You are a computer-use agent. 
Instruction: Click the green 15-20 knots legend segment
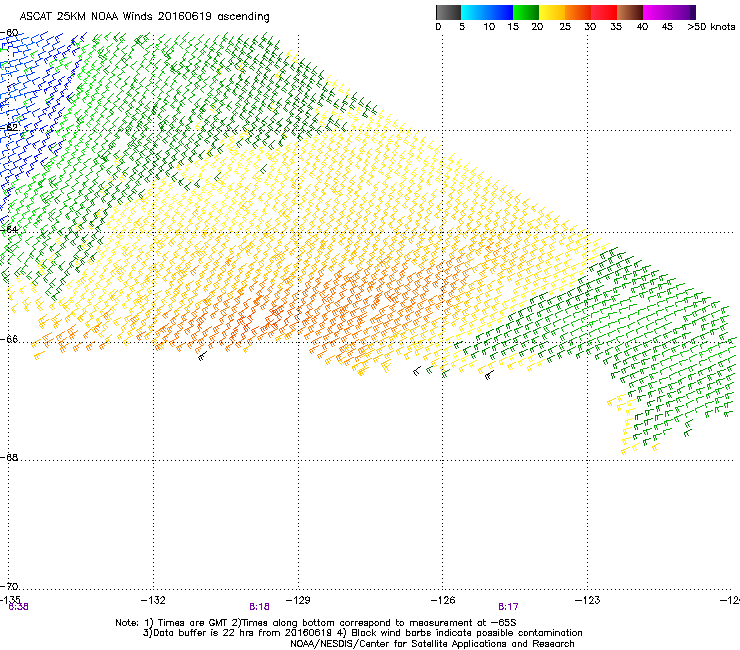click(x=526, y=12)
